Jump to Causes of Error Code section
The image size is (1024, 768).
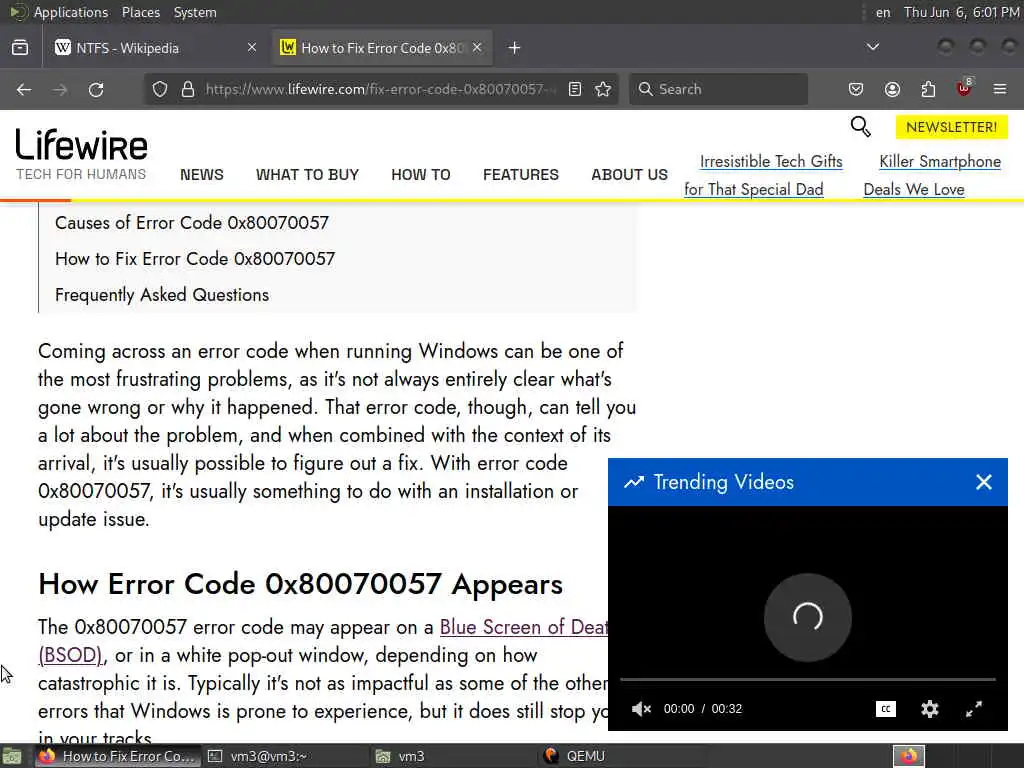point(192,223)
